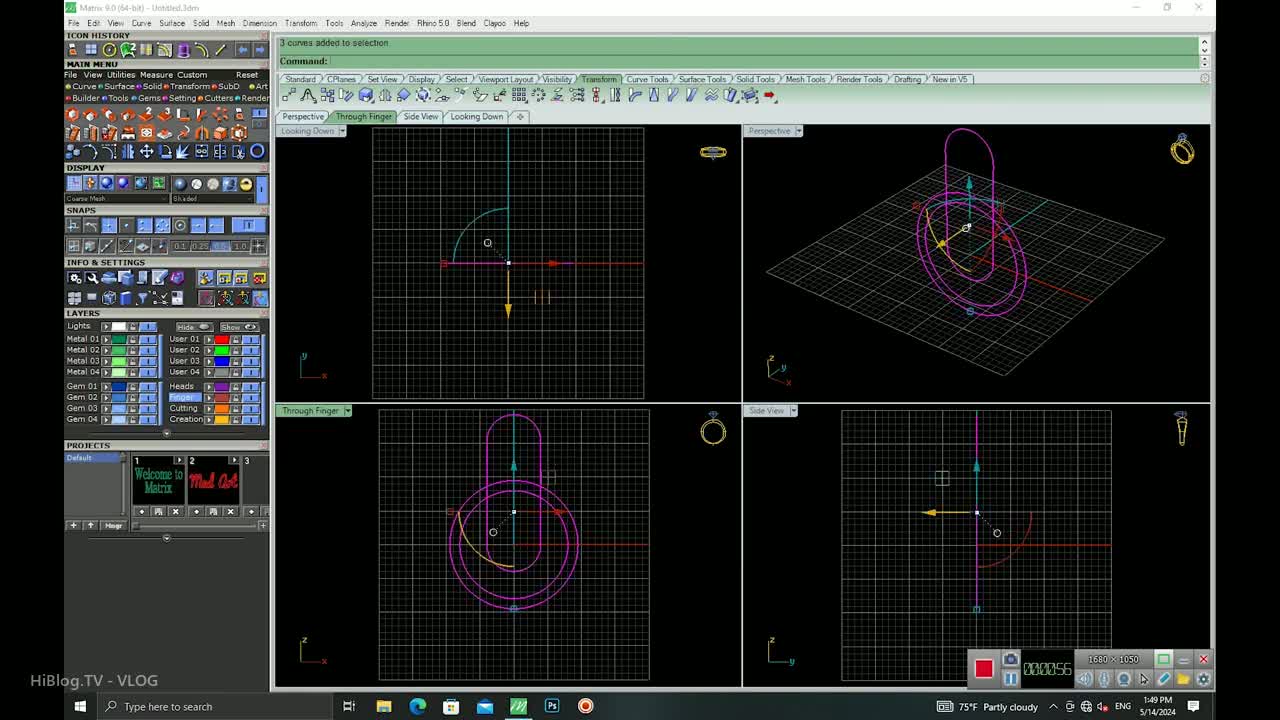Image resolution: width=1280 pixels, height=720 pixels.
Task: Toggle visibility of Gem 01 layer
Action: (148, 387)
